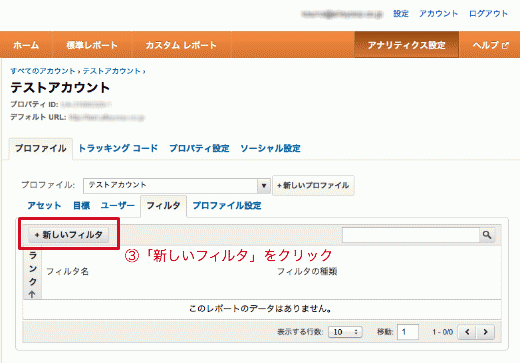Click the blurred account email text
Image resolution: width=520 pixels, height=363 pixels.
342,14
